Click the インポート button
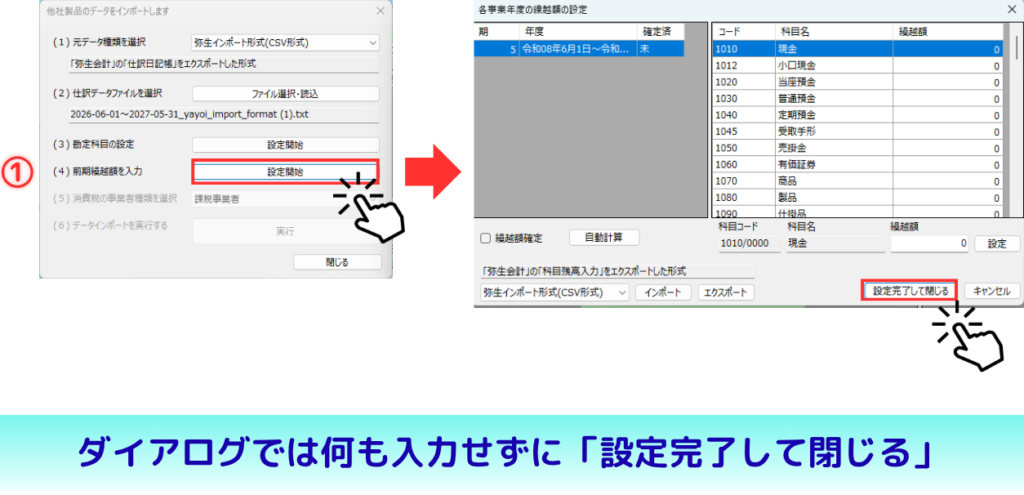The width and height of the screenshot is (1024, 495). click(663, 293)
